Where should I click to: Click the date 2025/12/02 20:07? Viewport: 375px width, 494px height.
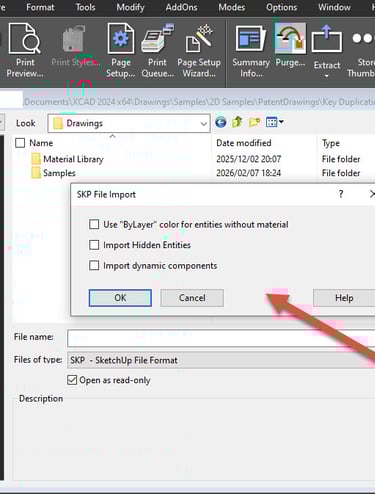[248, 159]
